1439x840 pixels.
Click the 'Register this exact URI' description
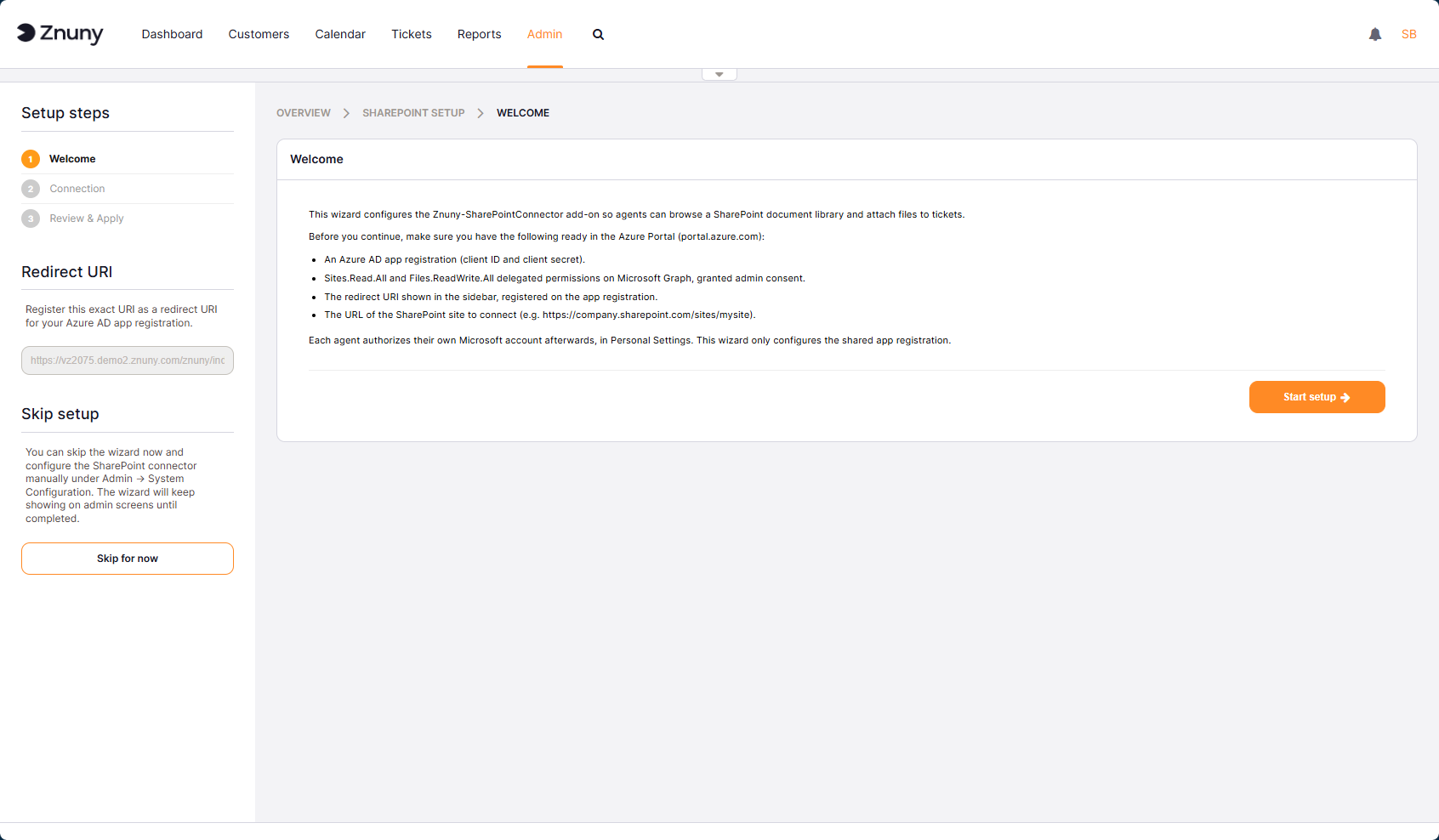point(122,316)
